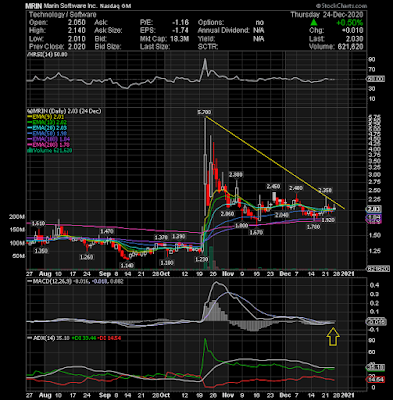
Task: Click the 1.470 price annotation
Action: 106,231
